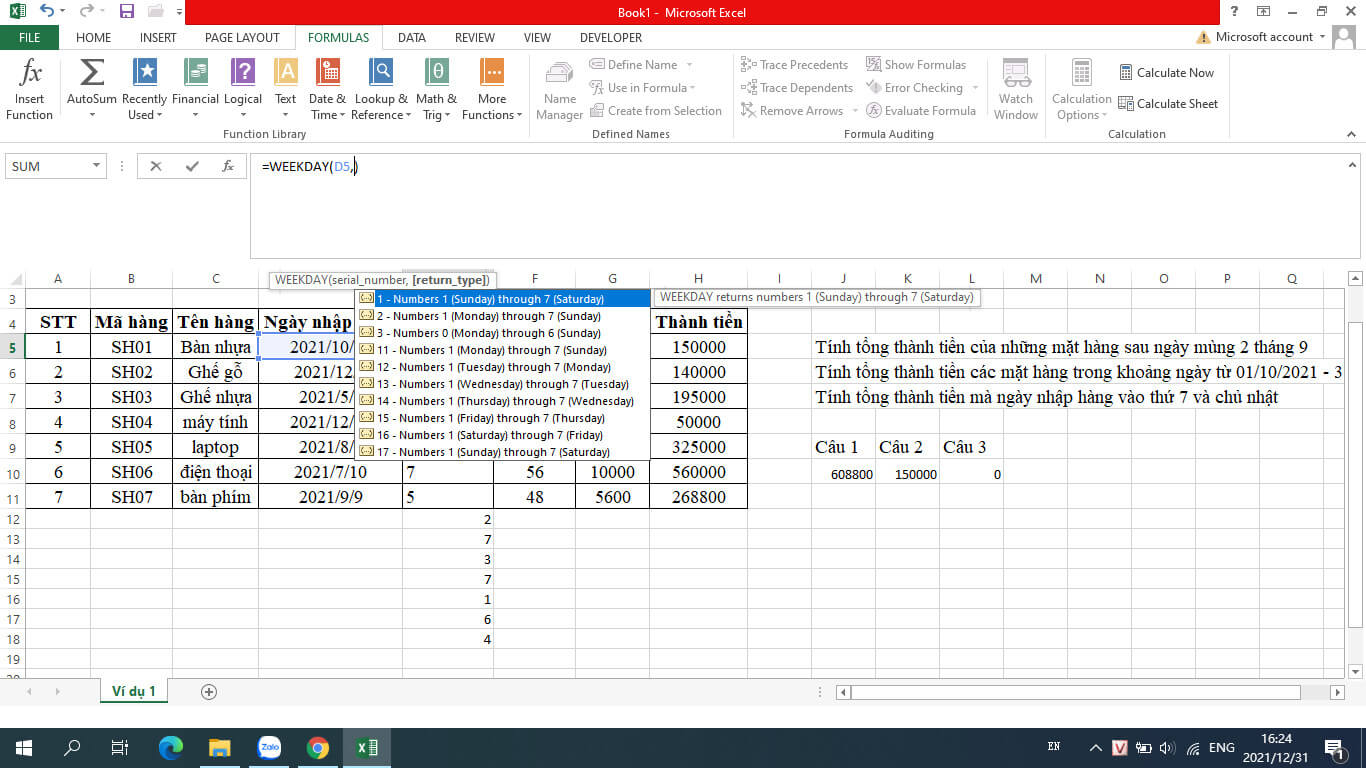Screen dimensions: 1366x768
Task: Open Windows Start menu
Action: 23,747
